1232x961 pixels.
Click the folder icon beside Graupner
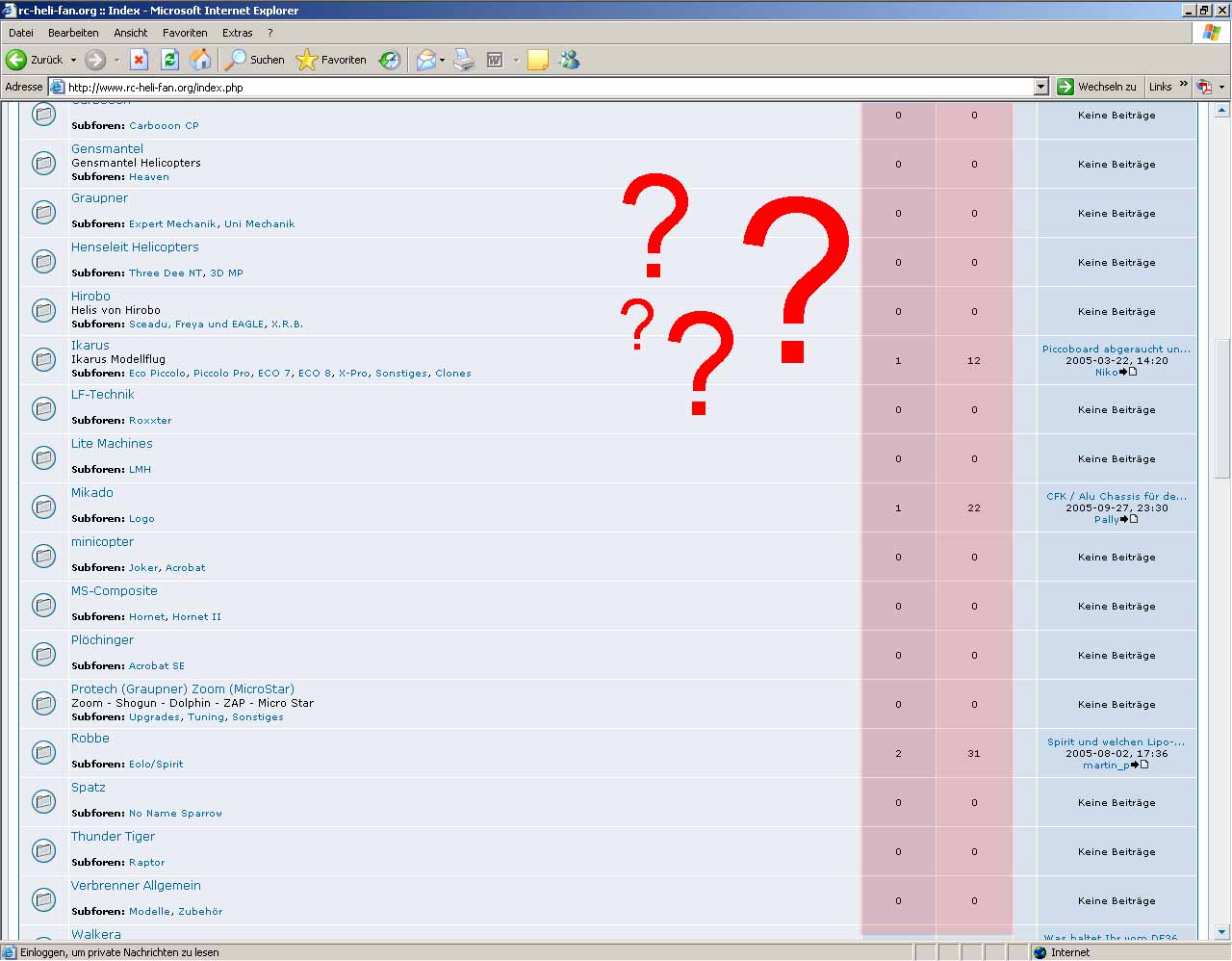44,212
